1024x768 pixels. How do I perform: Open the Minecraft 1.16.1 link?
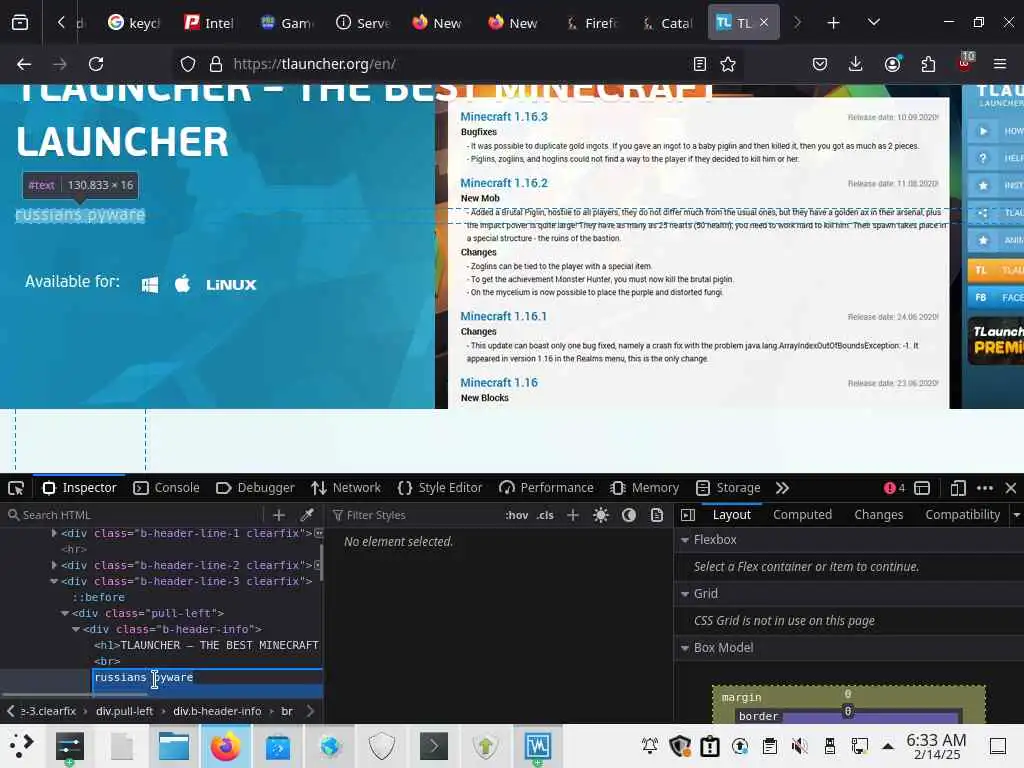(x=504, y=317)
